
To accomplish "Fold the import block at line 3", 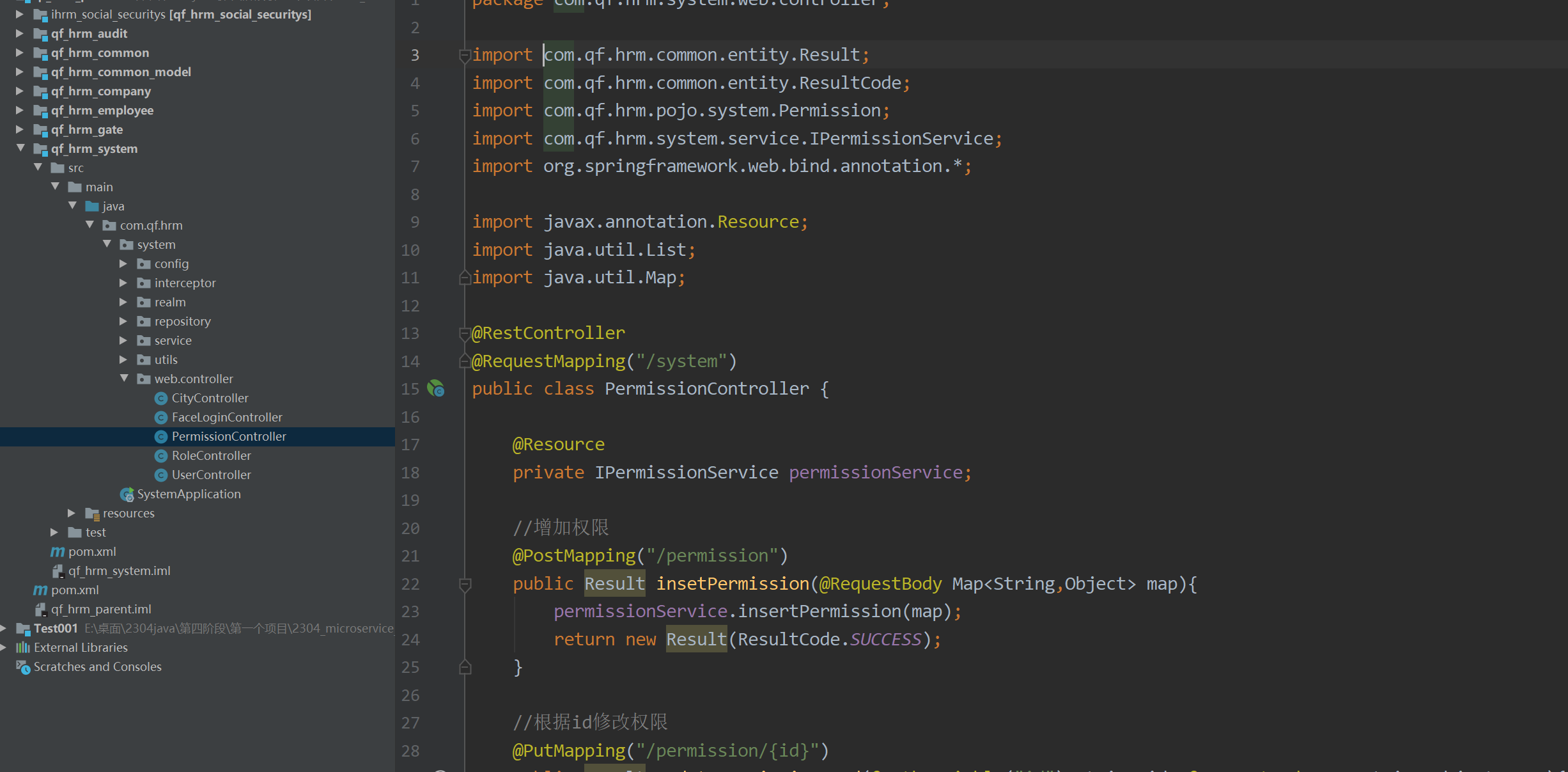I will coord(465,56).
